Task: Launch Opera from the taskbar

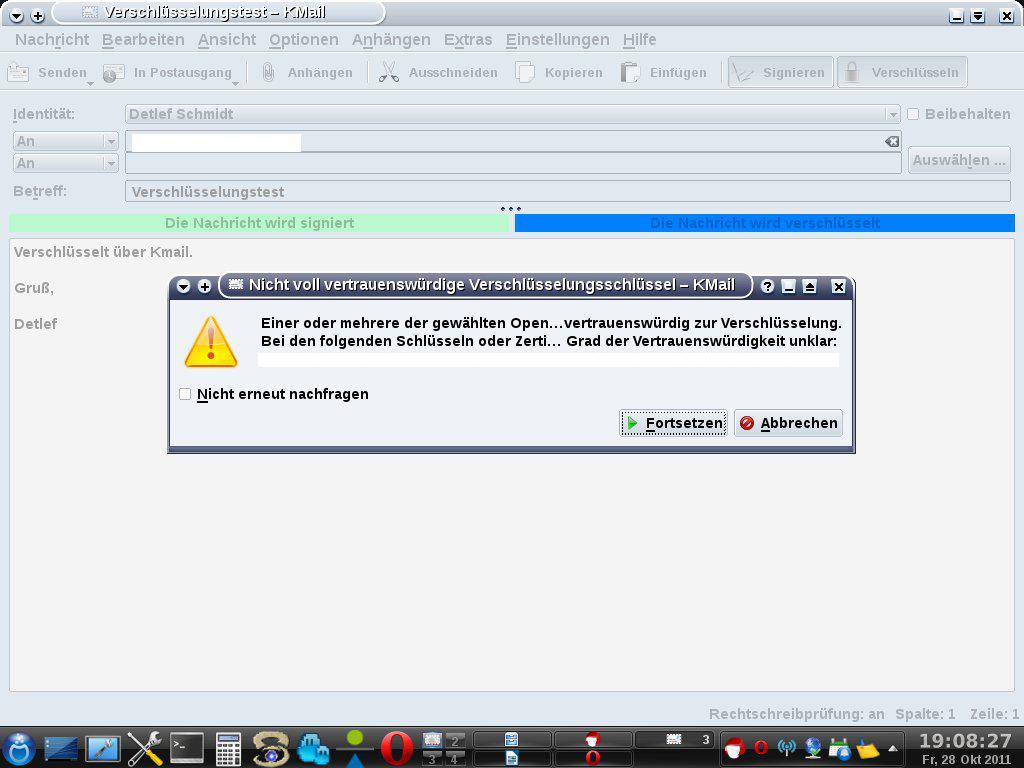Action: 396,748
